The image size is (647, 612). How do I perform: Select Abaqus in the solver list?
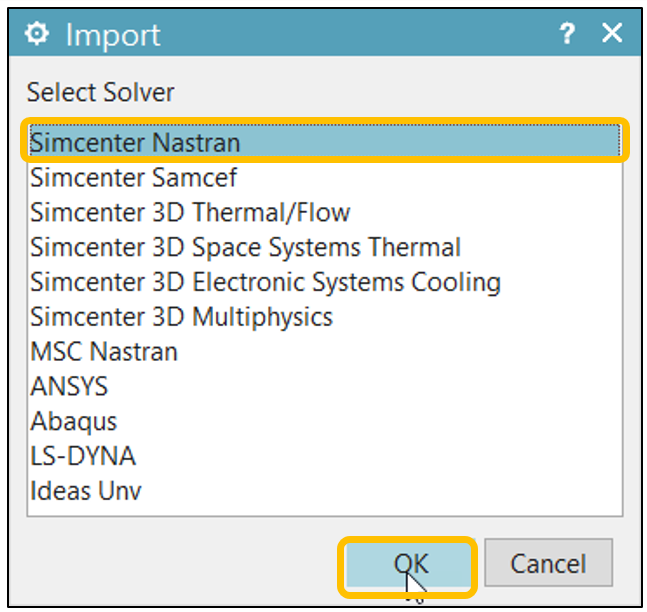pyautogui.click(x=74, y=421)
